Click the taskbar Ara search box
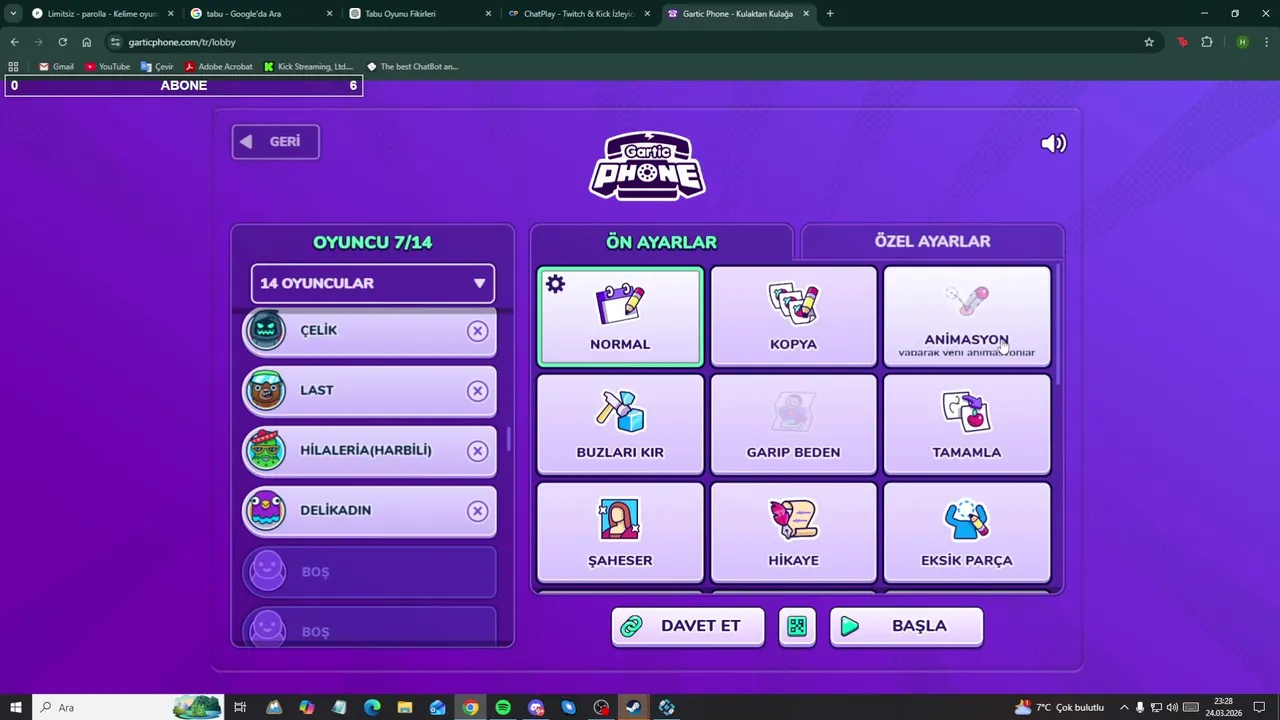The width and height of the screenshot is (1280, 720). 128,707
